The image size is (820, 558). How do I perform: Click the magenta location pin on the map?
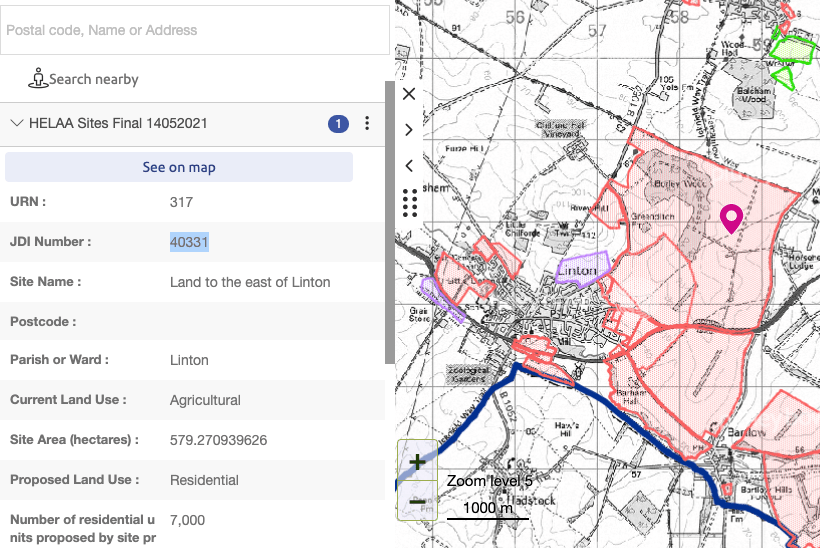(x=731, y=217)
